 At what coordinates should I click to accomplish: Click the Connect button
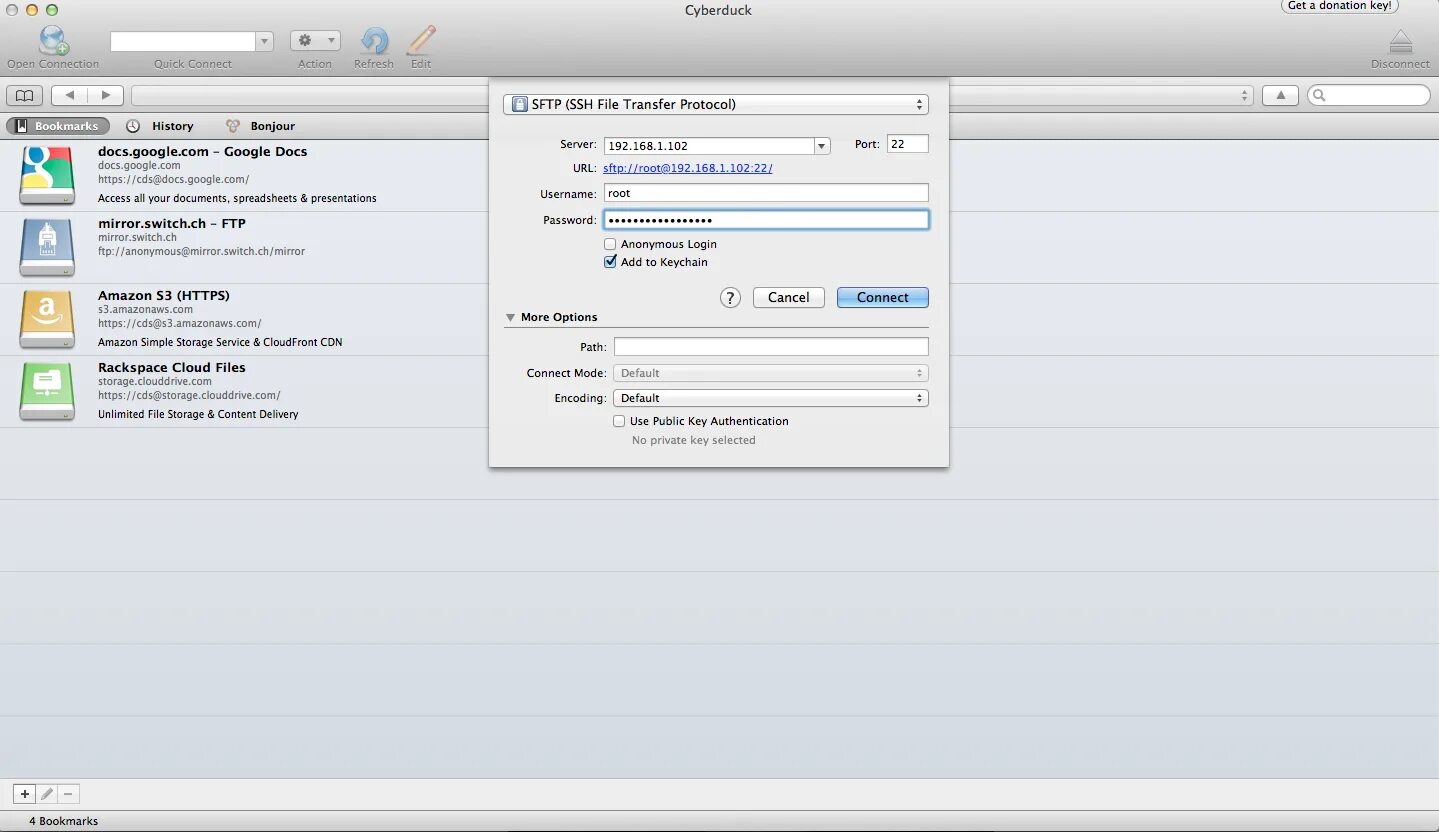881,297
